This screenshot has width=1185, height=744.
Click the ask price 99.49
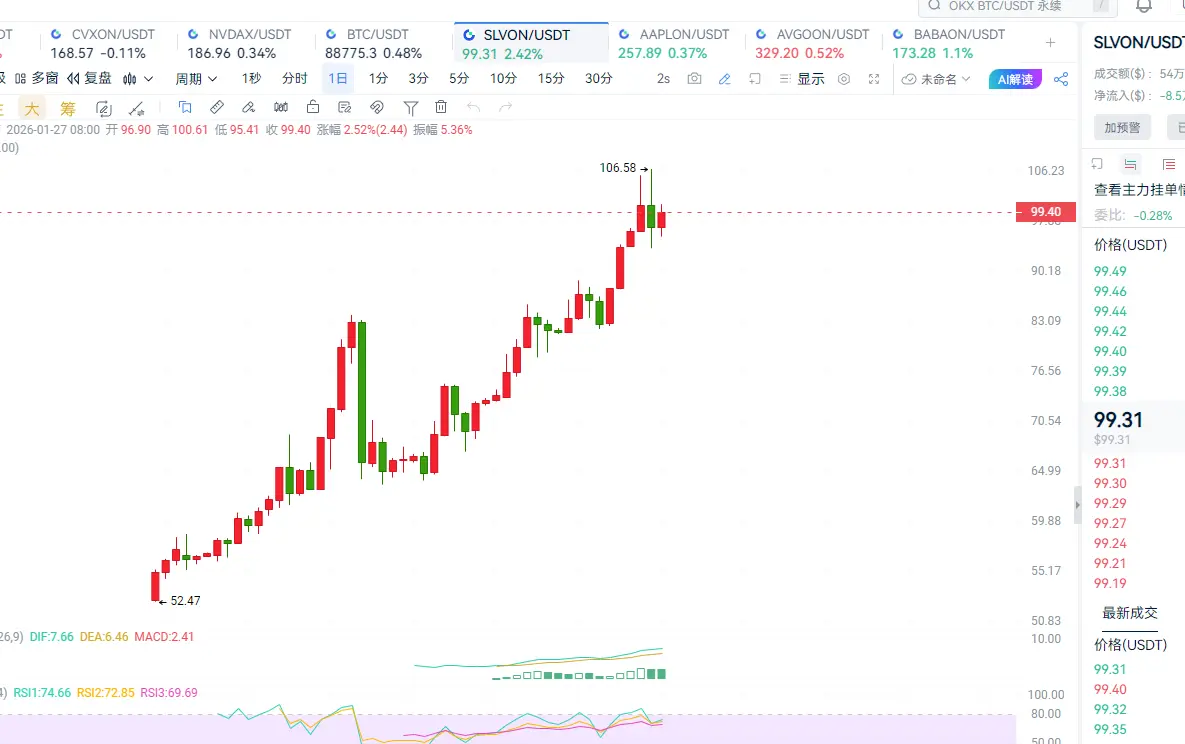pyautogui.click(x=1110, y=271)
